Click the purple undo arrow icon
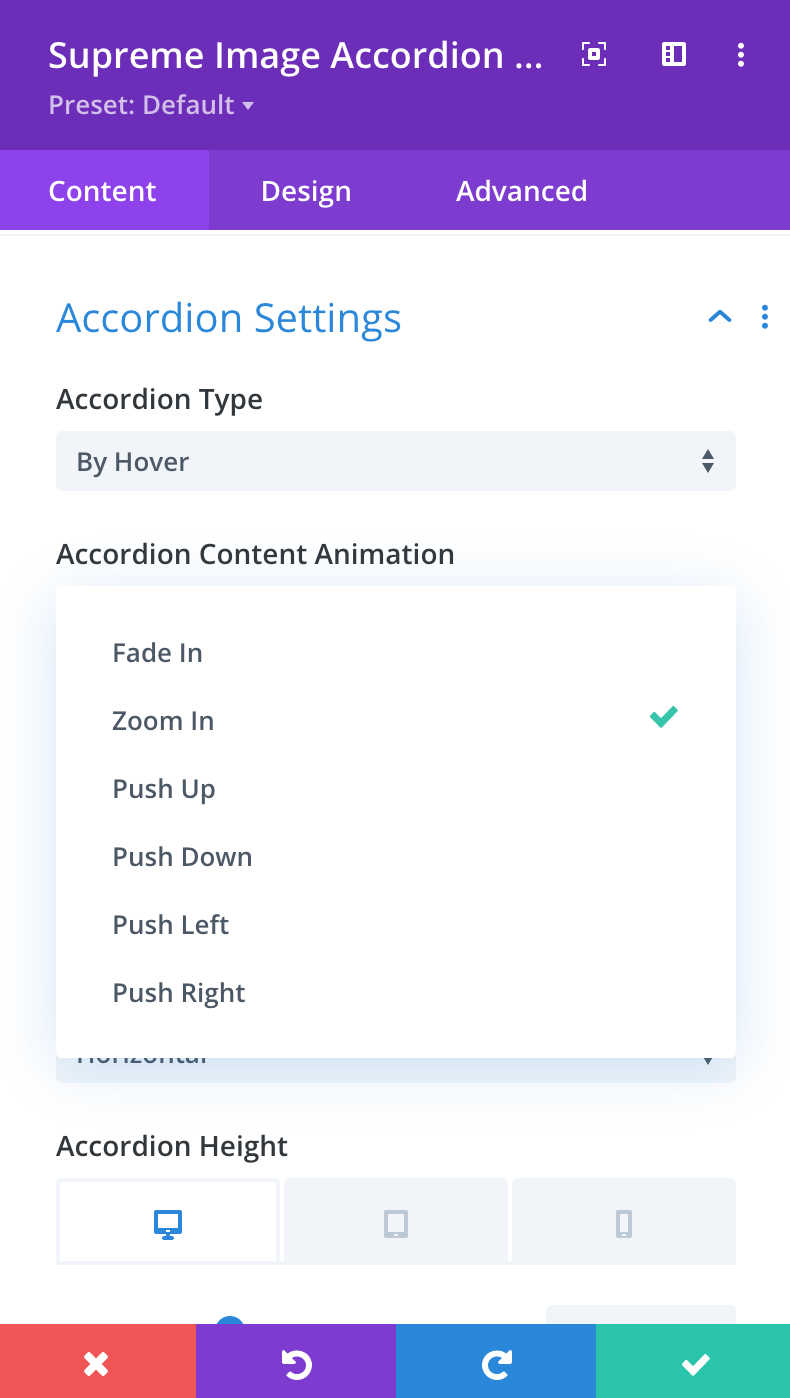Image resolution: width=790 pixels, height=1398 pixels. click(x=296, y=1361)
